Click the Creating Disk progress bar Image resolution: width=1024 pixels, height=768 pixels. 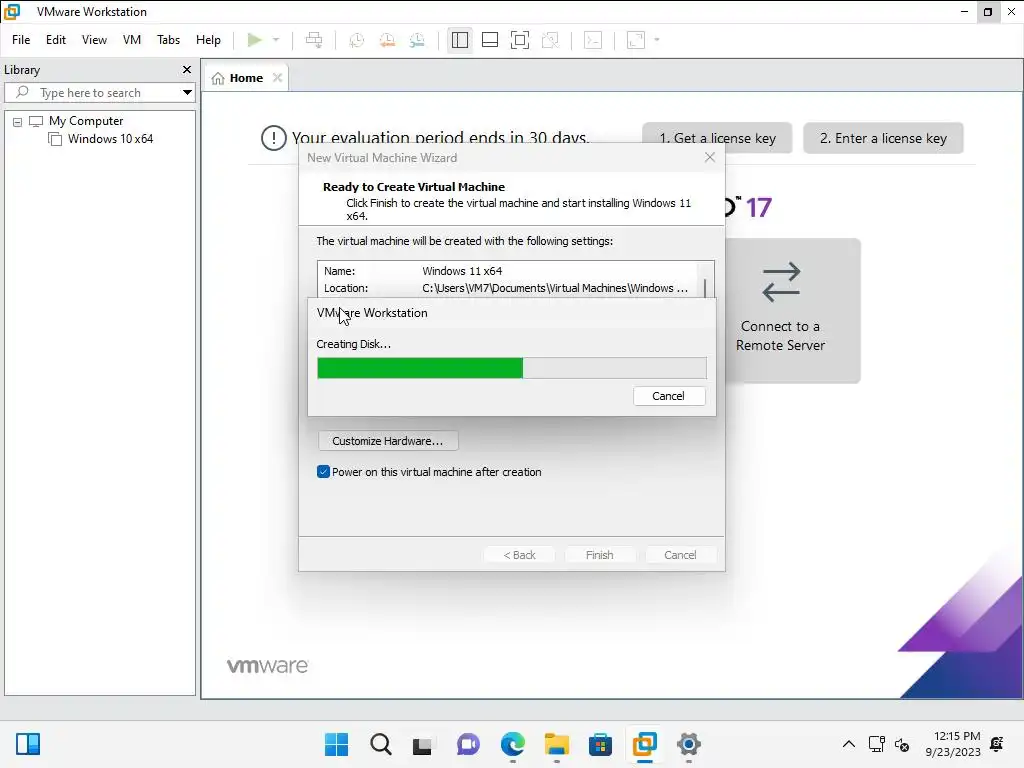(512, 368)
